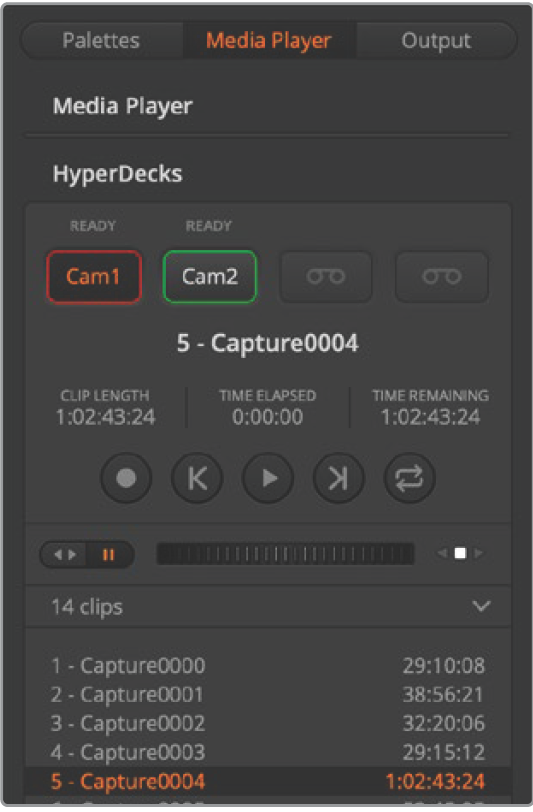Viewport: 533px width, 812px height.
Task: Expand the Media Player section header
Action: 123,106
